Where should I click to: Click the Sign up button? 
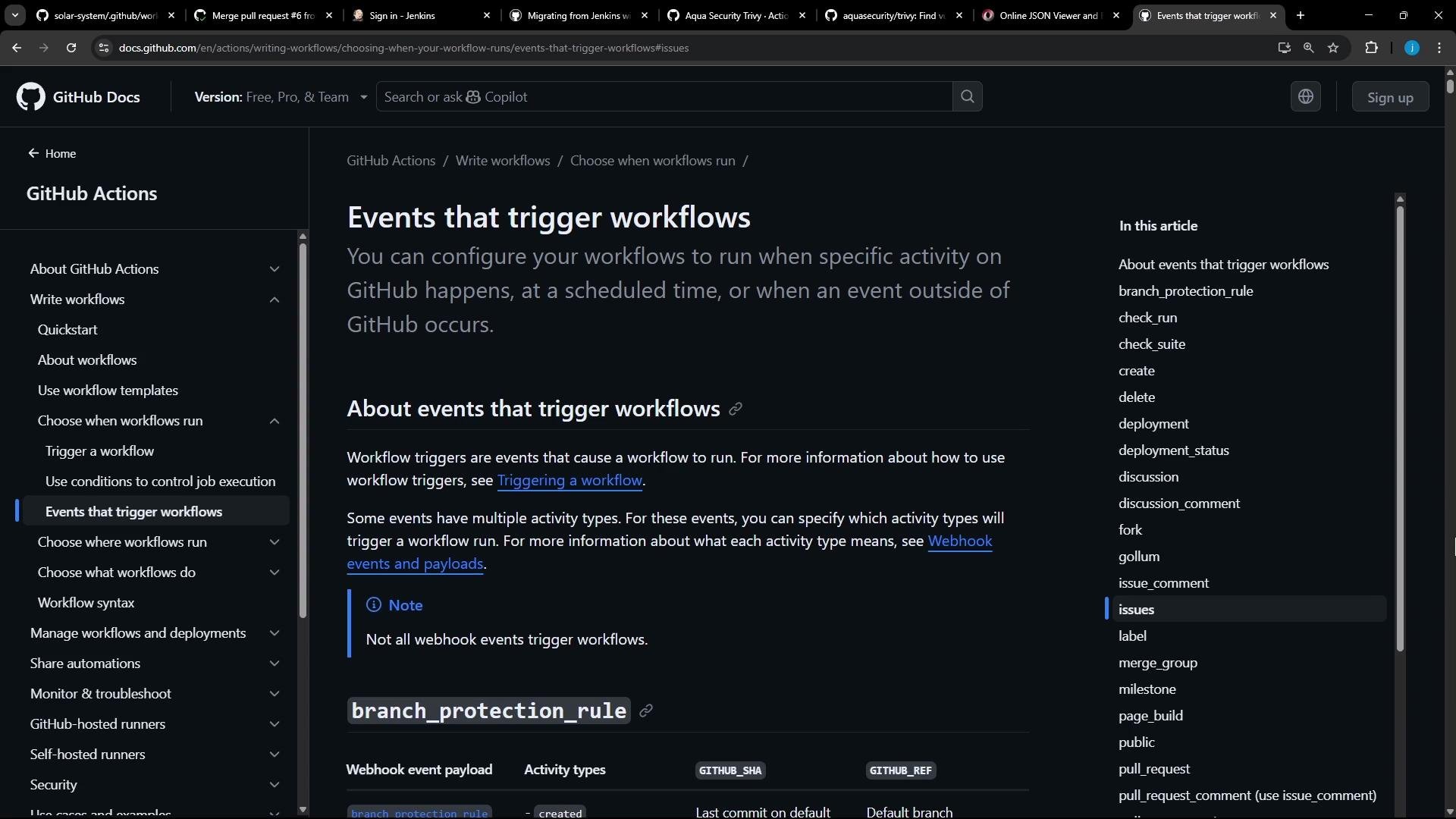click(x=1390, y=97)
